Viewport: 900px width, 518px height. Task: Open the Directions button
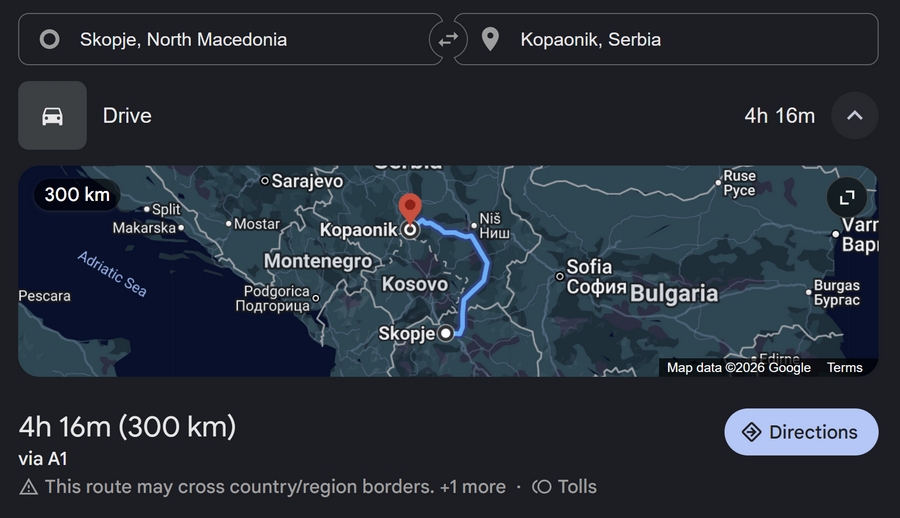point(801,432)
